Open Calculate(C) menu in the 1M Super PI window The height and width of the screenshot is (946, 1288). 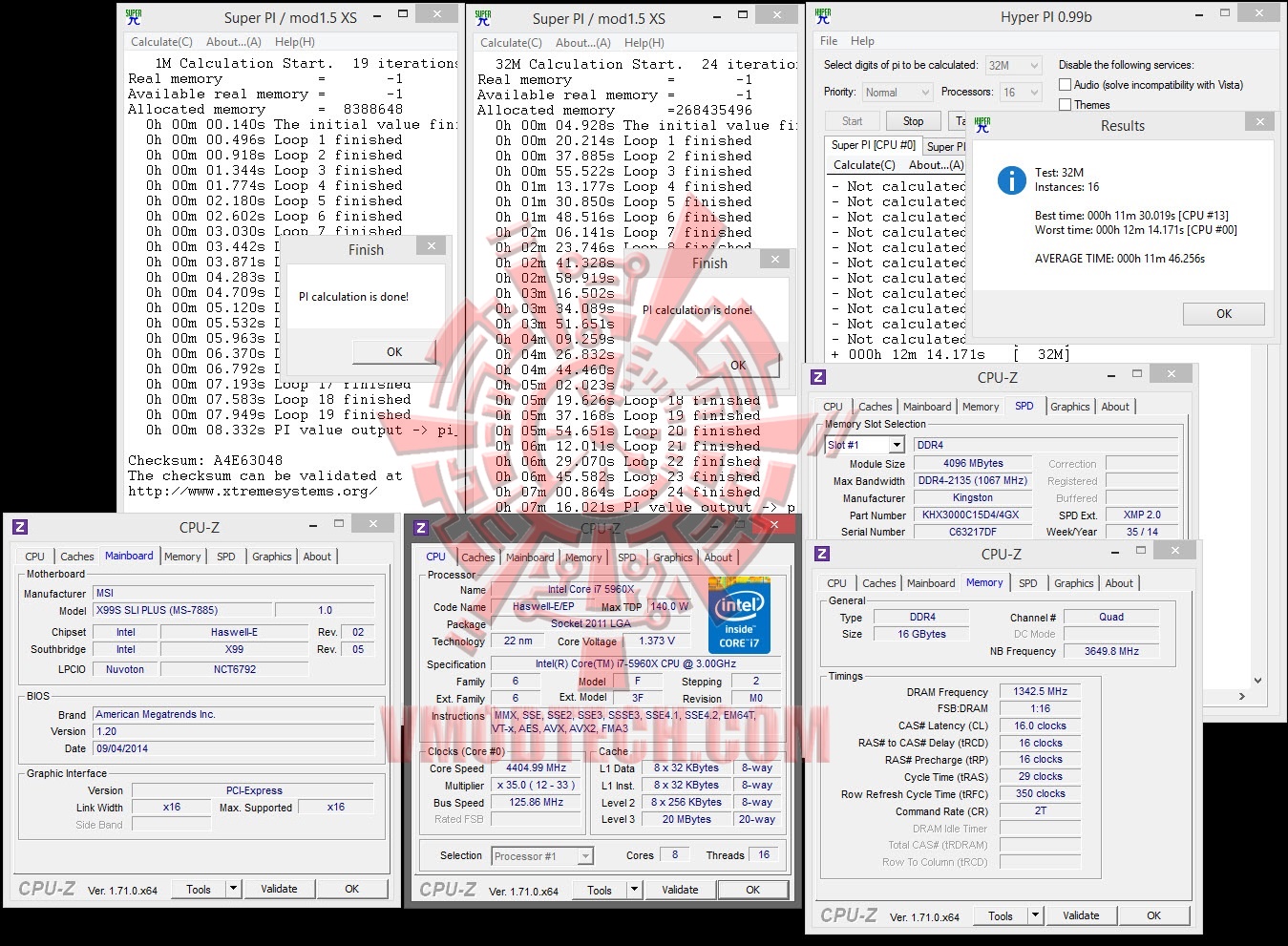(161, 42)
